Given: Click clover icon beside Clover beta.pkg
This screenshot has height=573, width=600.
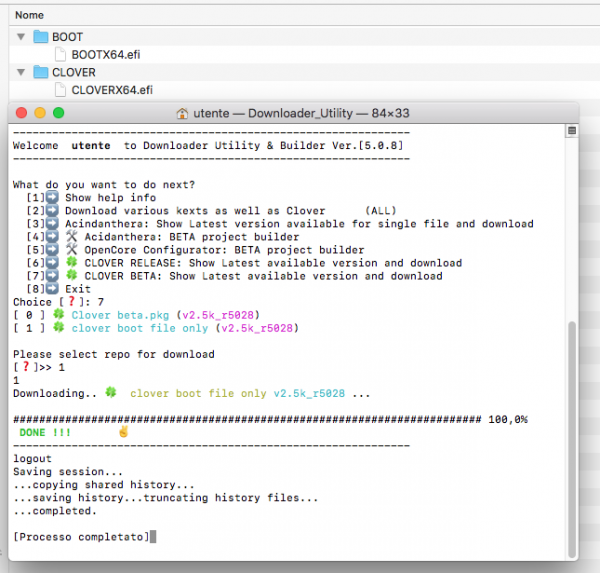Looking at the screenshot, I should 59,315.
